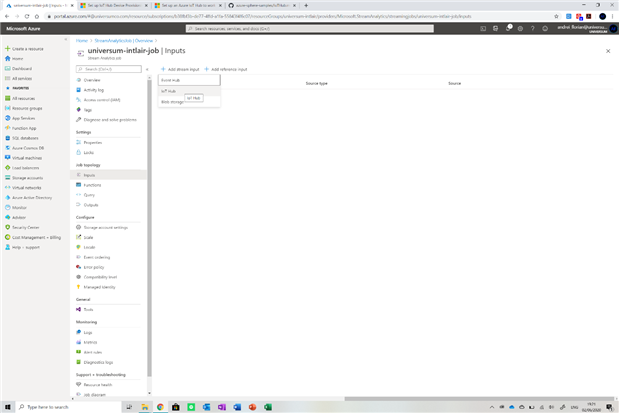Open the feedback smiley icon
The height and width of the screenshot is (413, 619).
(545, 28)
